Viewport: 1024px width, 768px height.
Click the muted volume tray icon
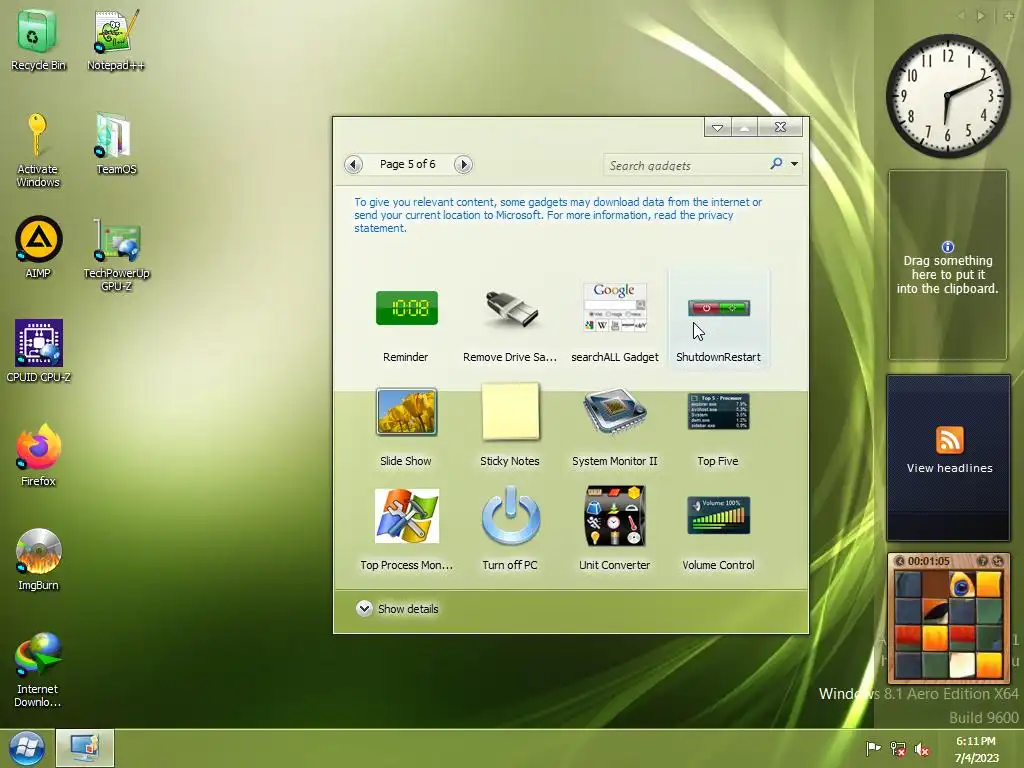click(x=922, y=749)
